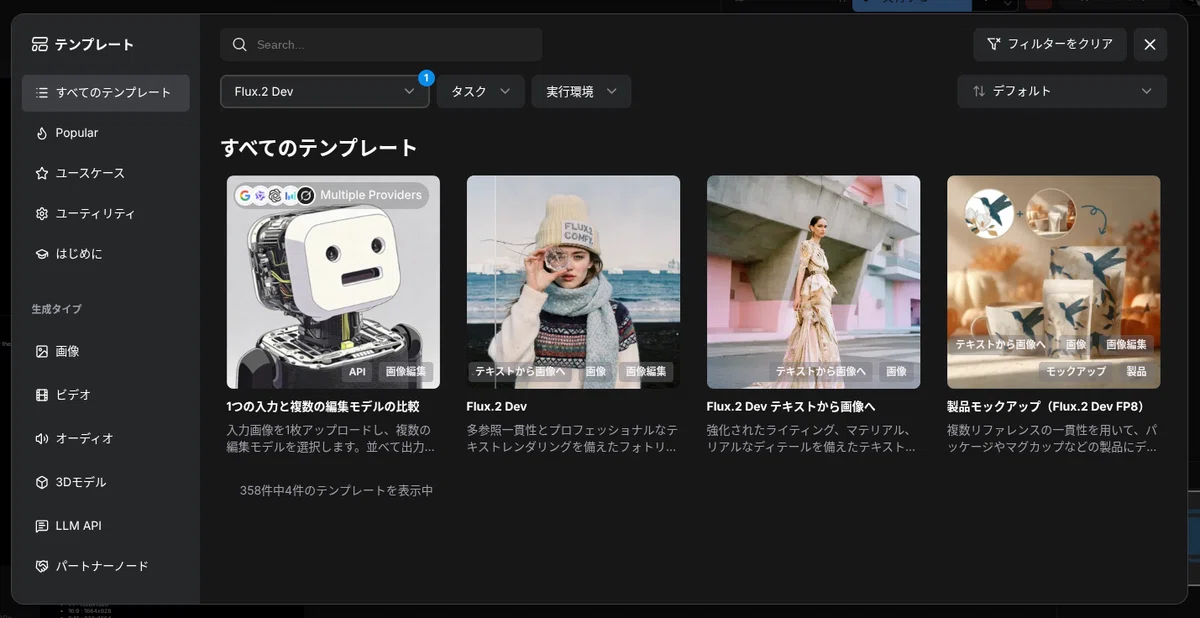Select すべてのテンプレート in sidebar
1200x618 pixels.
[x=106, y=93]
